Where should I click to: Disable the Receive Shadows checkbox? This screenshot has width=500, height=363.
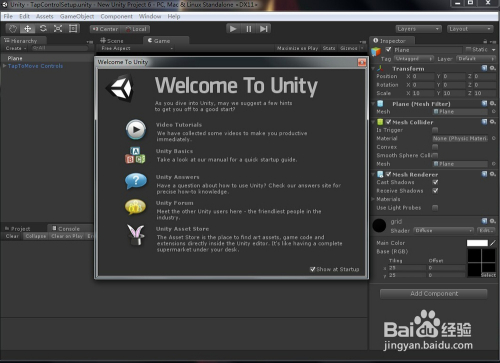[x=435, y=191]
